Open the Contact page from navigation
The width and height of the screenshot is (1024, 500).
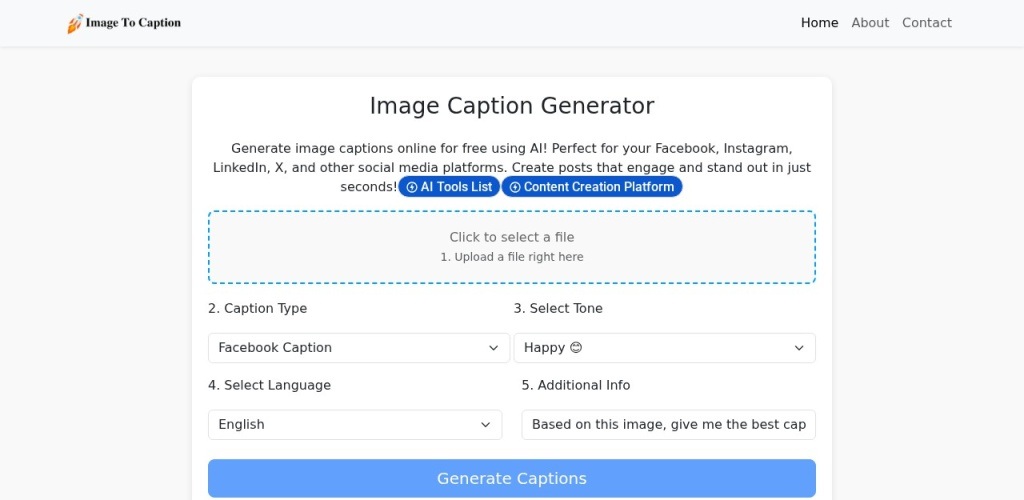tap(926, 23)
